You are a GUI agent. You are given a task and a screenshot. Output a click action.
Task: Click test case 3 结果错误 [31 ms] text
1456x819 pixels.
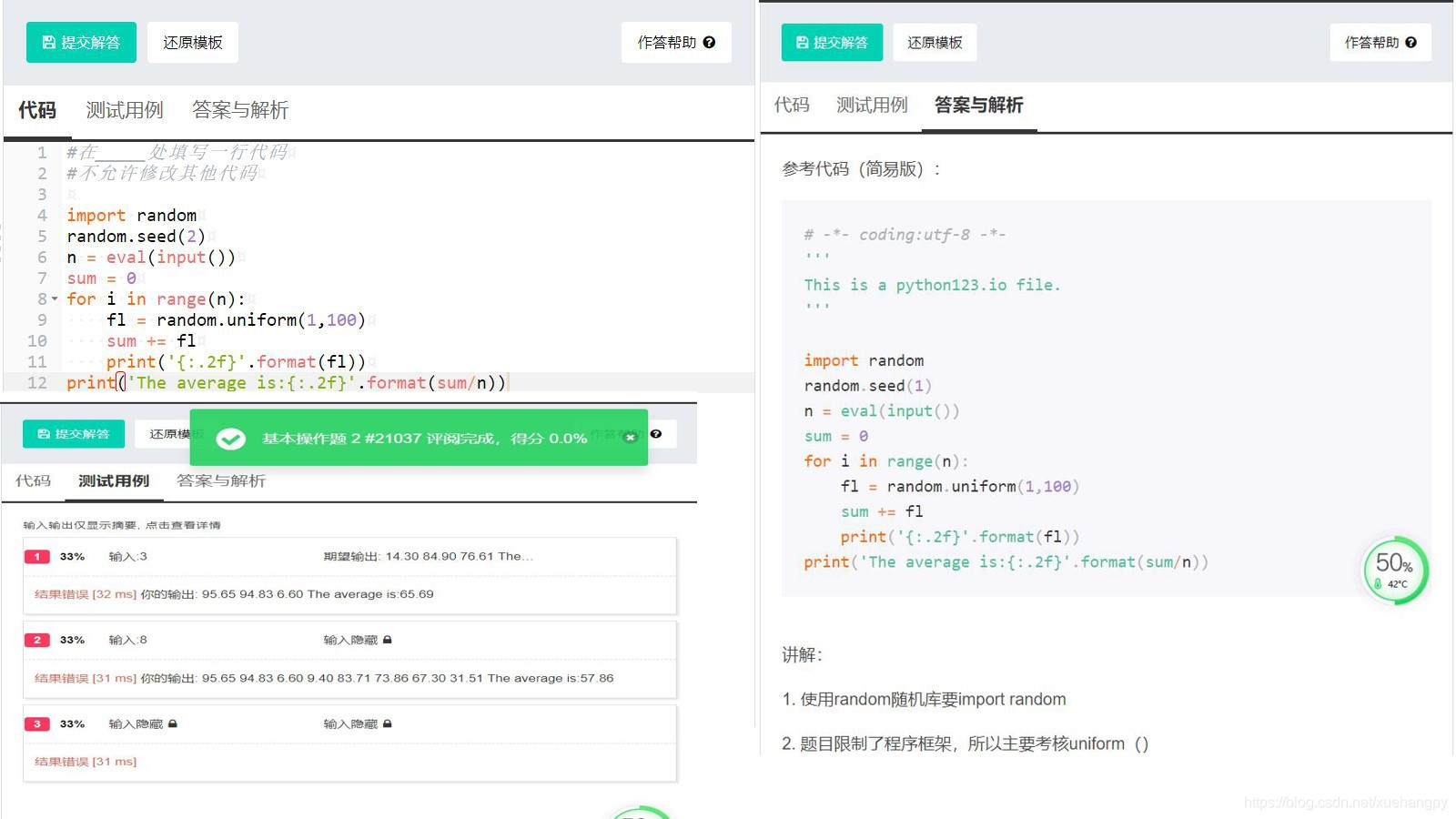[86, 762]
